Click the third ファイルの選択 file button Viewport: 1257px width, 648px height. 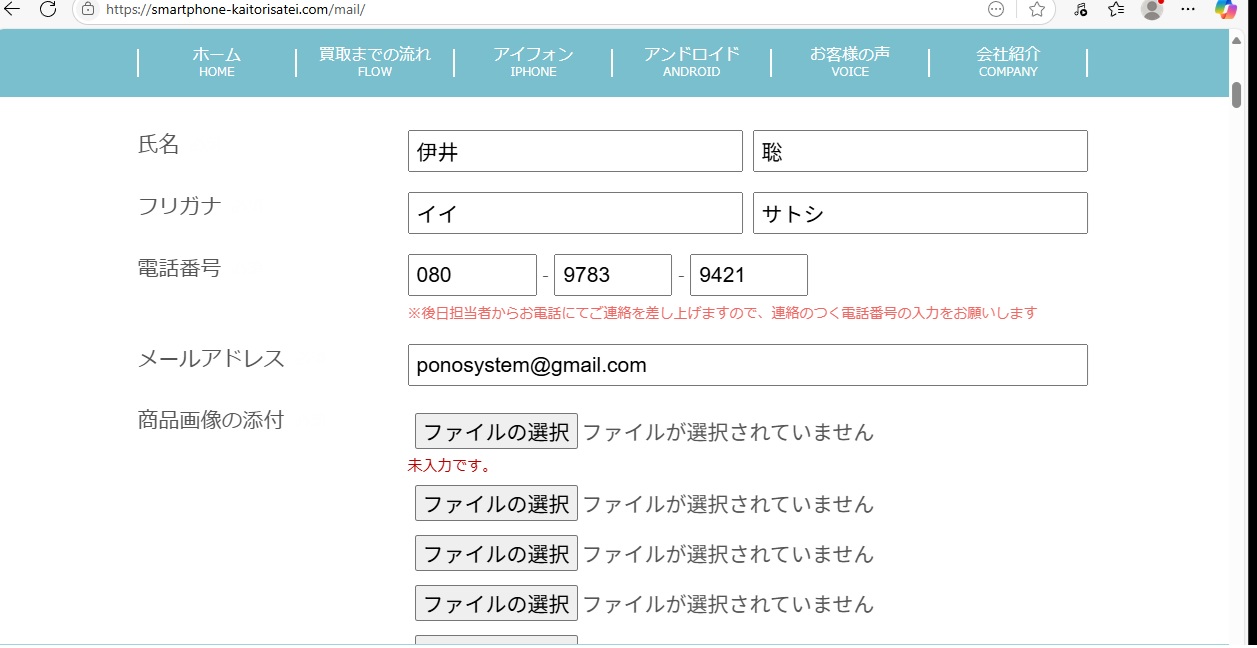pos(496,553)
